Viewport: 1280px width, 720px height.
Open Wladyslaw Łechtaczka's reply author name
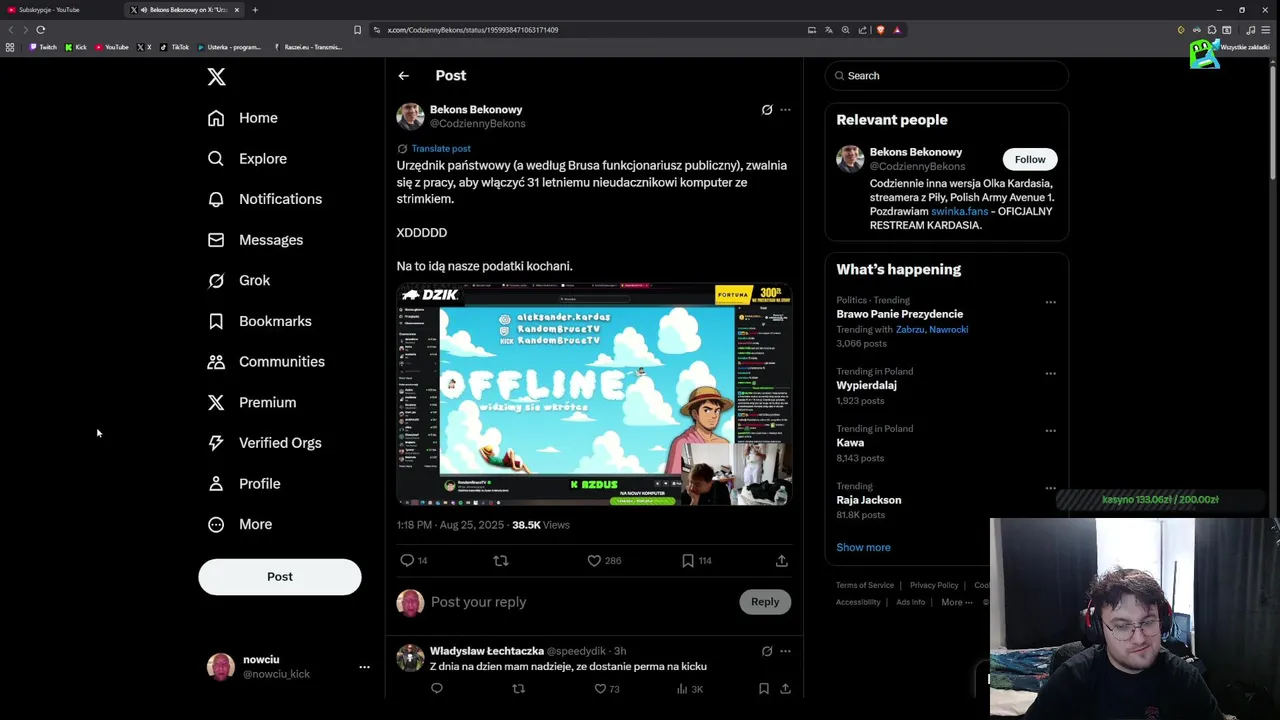click(x=487, y=651)
